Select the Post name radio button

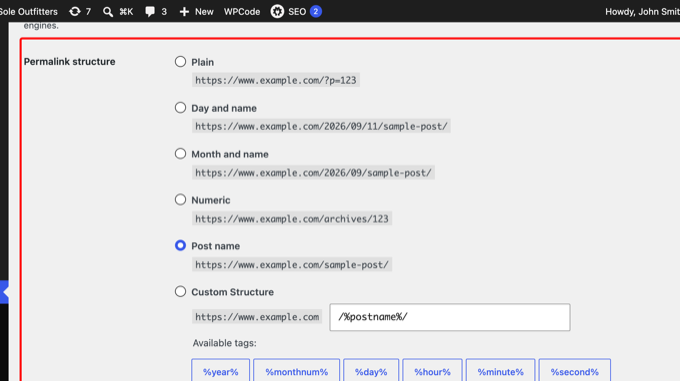180,245
